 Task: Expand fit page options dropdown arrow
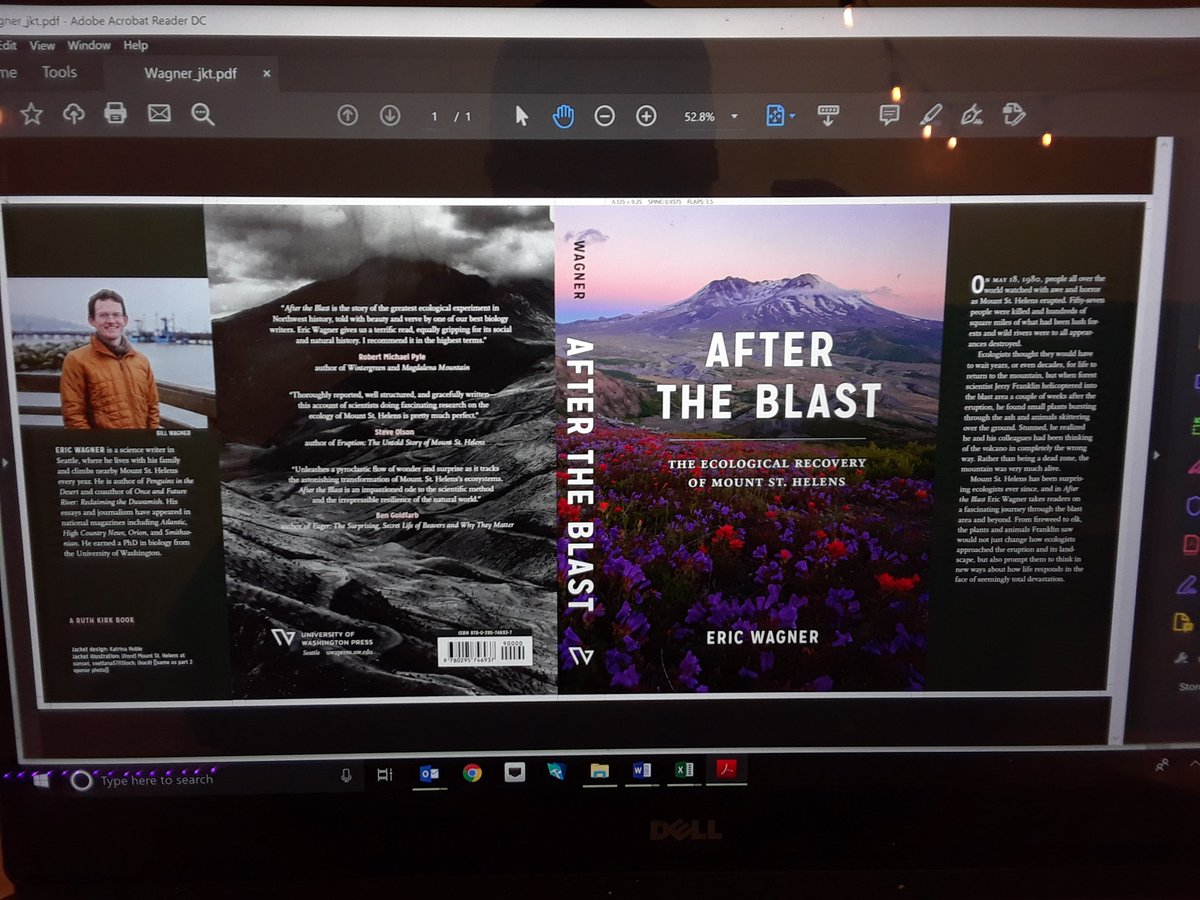(792, 117)
